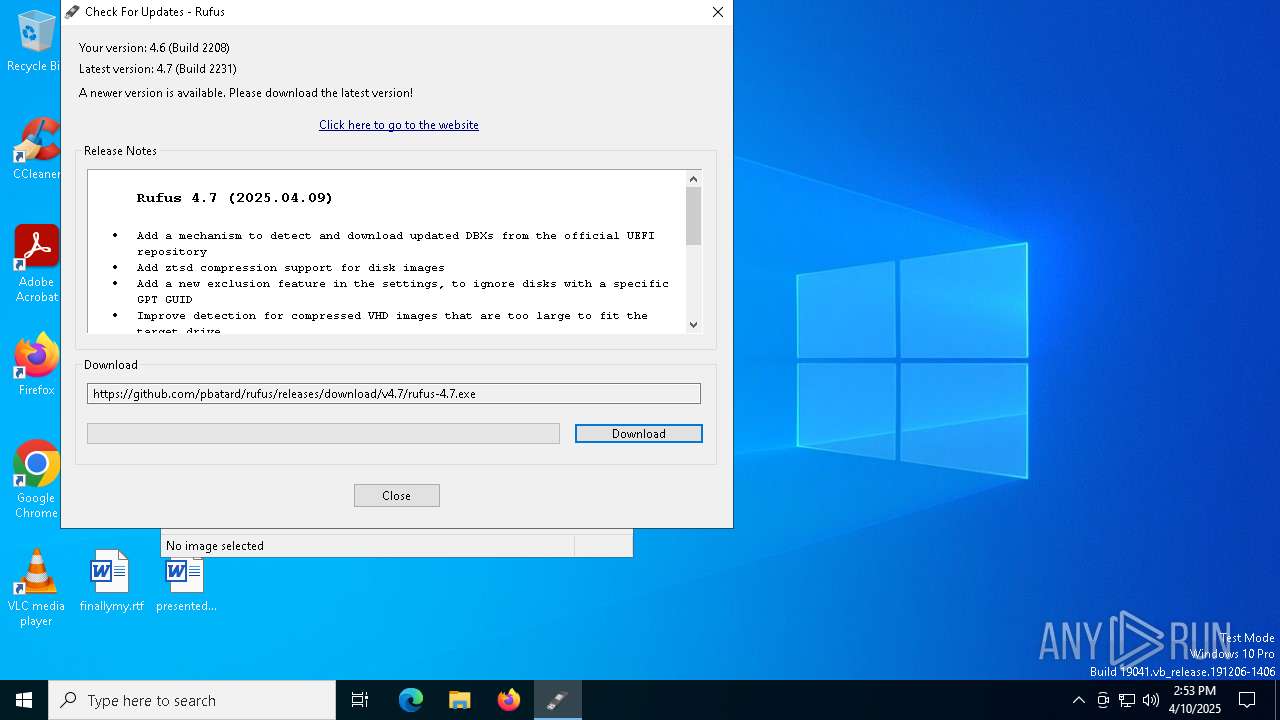
Task: Launch Firefox from the desktop shortcut
Action: click(x=36, y=365)
